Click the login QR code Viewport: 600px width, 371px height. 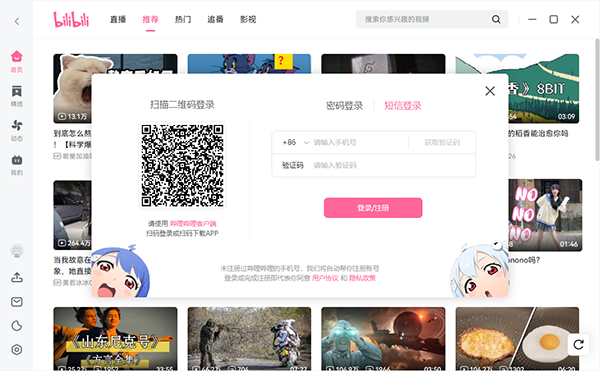[x=182, y=165]
